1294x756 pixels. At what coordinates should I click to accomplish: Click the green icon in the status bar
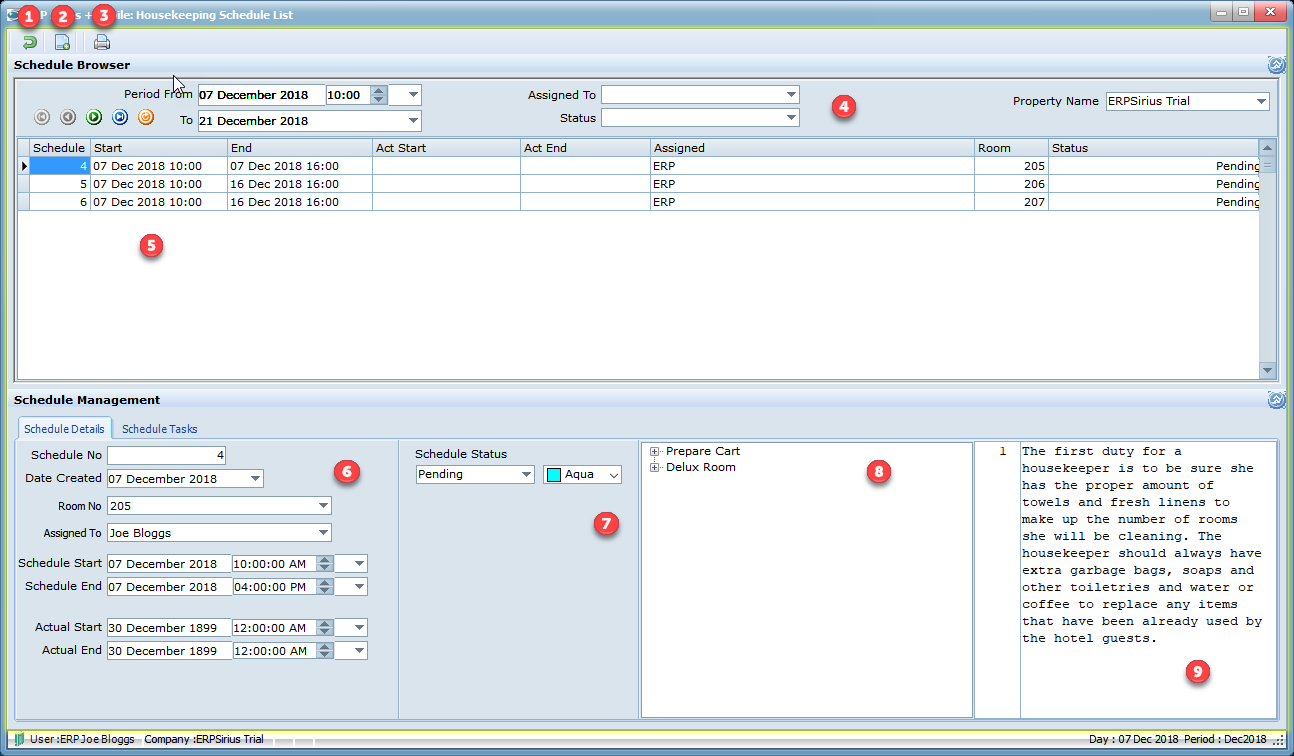tap(19, 739)
